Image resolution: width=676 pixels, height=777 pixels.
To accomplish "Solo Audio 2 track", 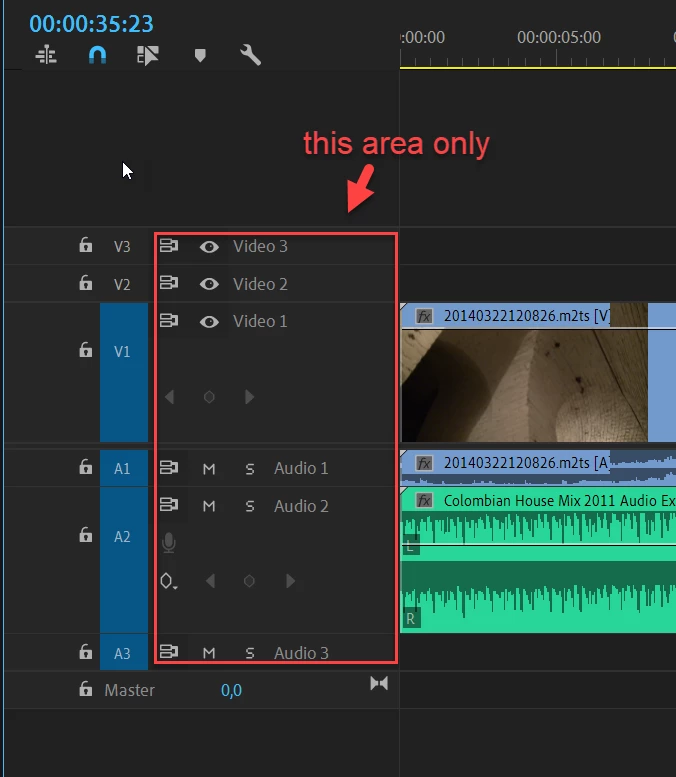I will click(x=250, y=506).
